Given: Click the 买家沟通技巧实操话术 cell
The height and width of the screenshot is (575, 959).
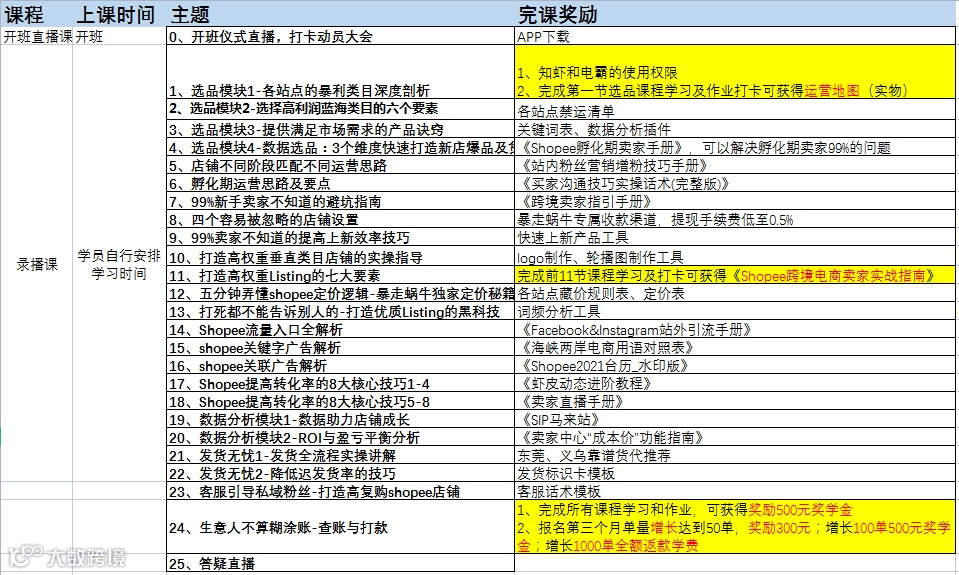Looking at the screenshot, I should click(735, 184).
